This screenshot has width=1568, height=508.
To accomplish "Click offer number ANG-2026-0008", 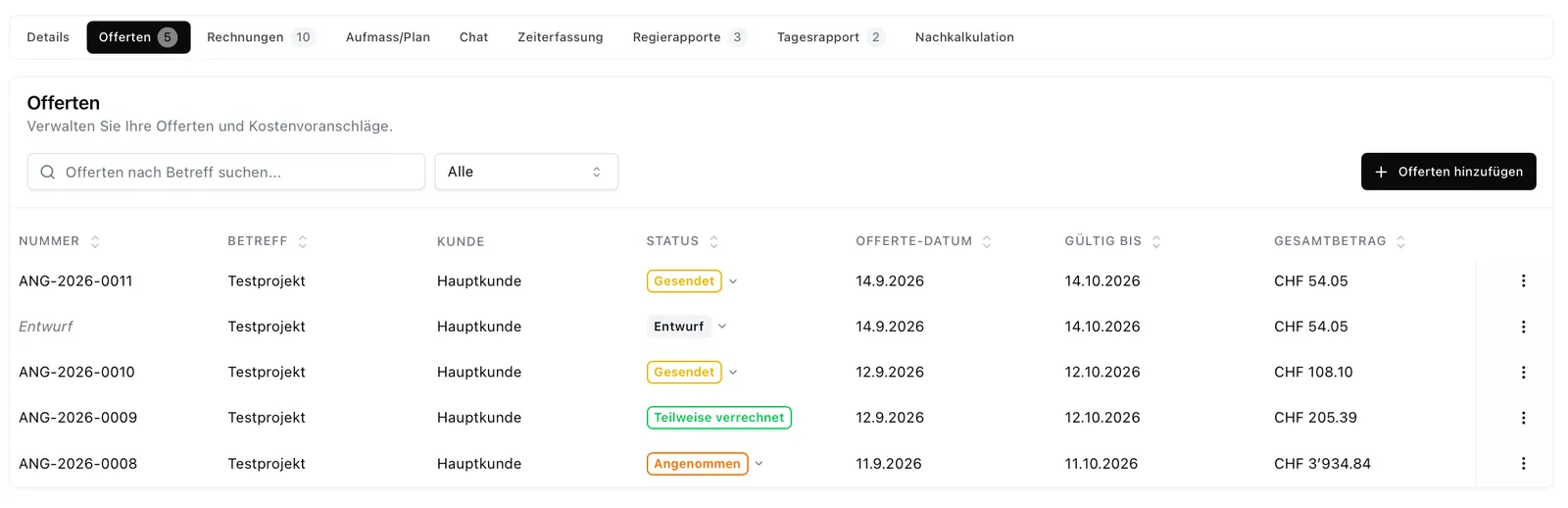I will [77, 464].
